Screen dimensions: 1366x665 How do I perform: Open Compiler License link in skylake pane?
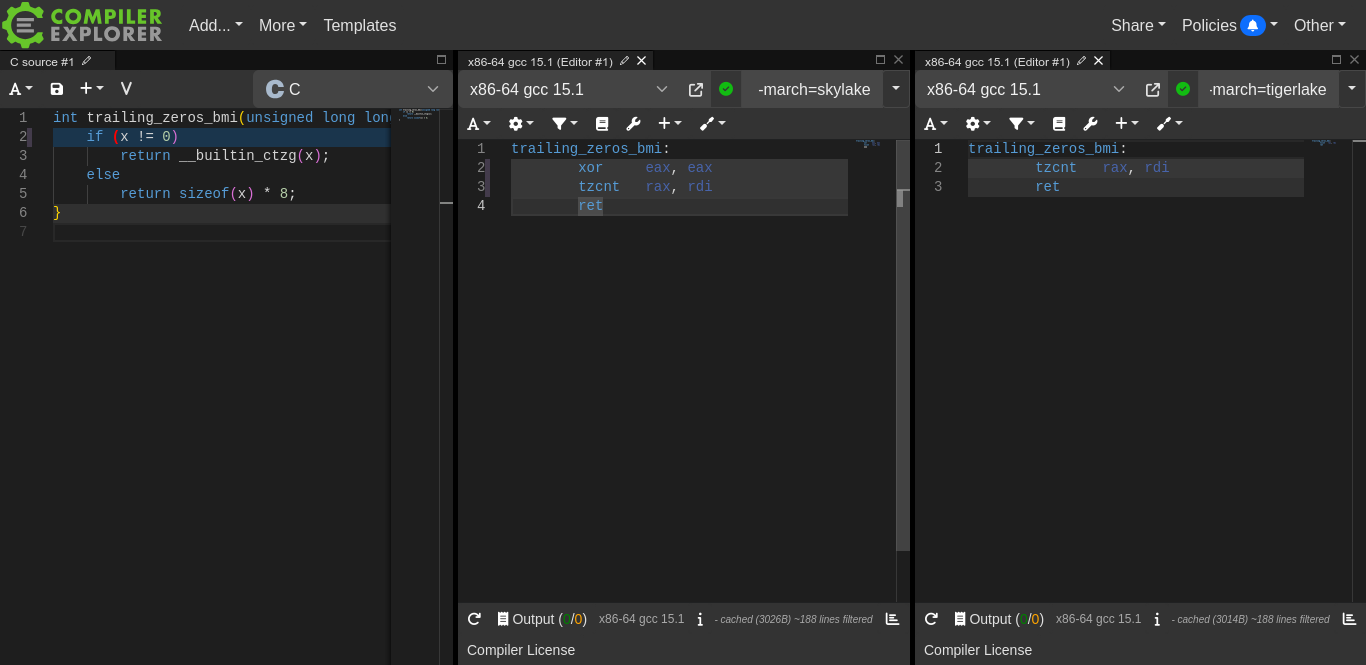(x=521, y=650)
